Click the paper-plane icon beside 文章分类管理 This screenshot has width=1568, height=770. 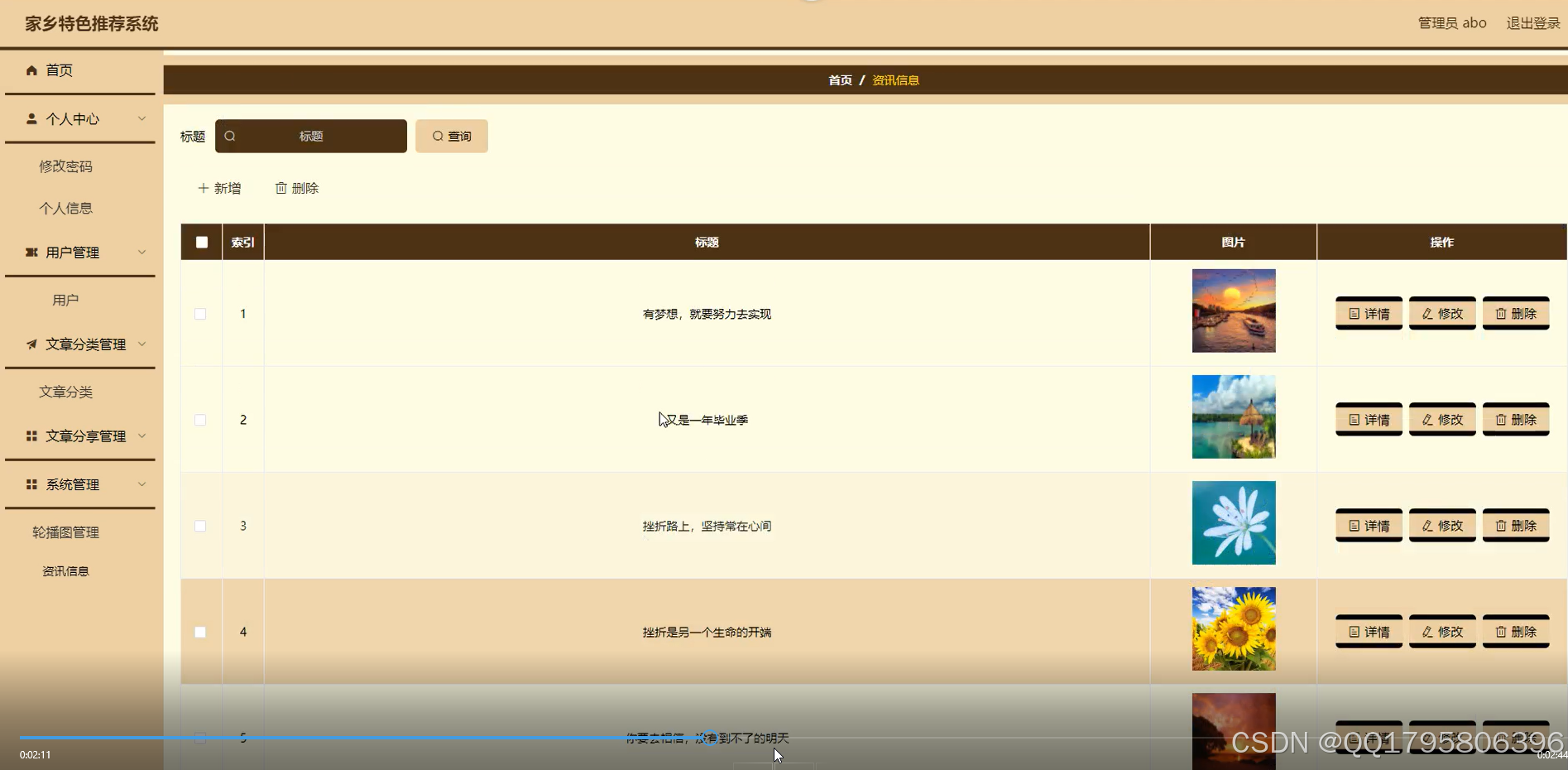pyautogui.click(x=31, y=344)
